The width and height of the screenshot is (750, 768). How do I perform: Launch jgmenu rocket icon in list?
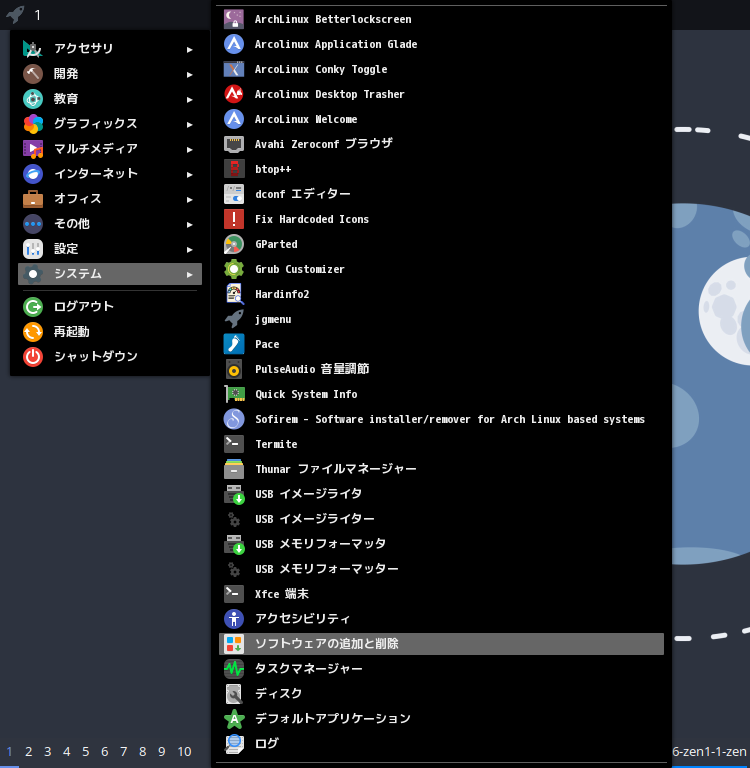coord(234,319)
